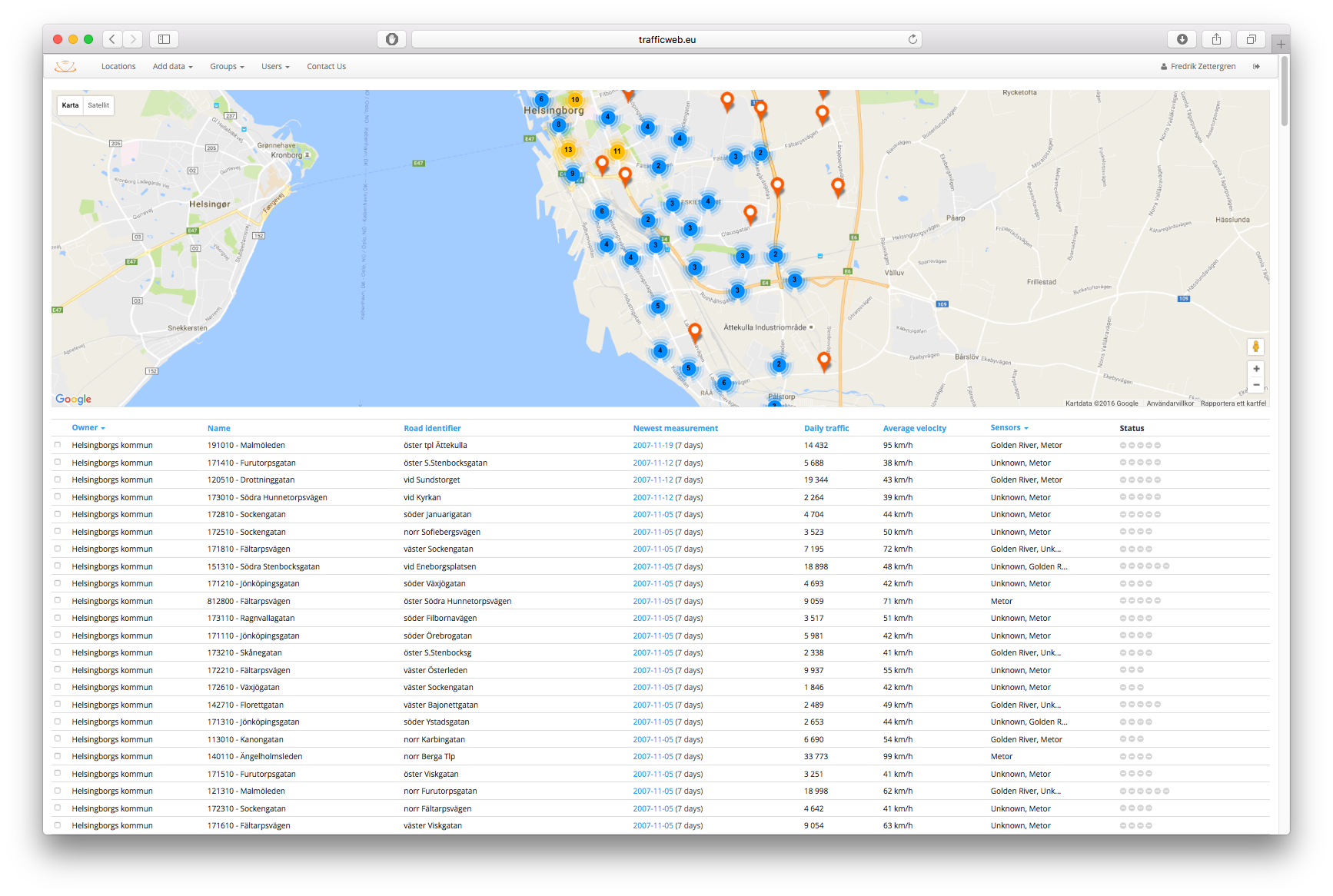Select the checkbox for 120510 - Drottninggatan
This screenshot has width=1333, height=896.
58,480
